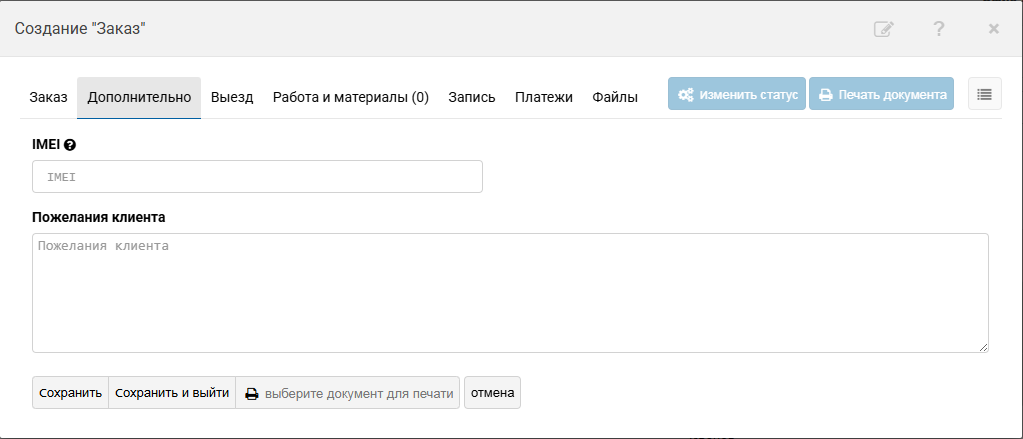Viewport: 1023px width, 439px height.
Task: Switch to the Запись tab
Action: pyautogui.click(x=472, y=98)
